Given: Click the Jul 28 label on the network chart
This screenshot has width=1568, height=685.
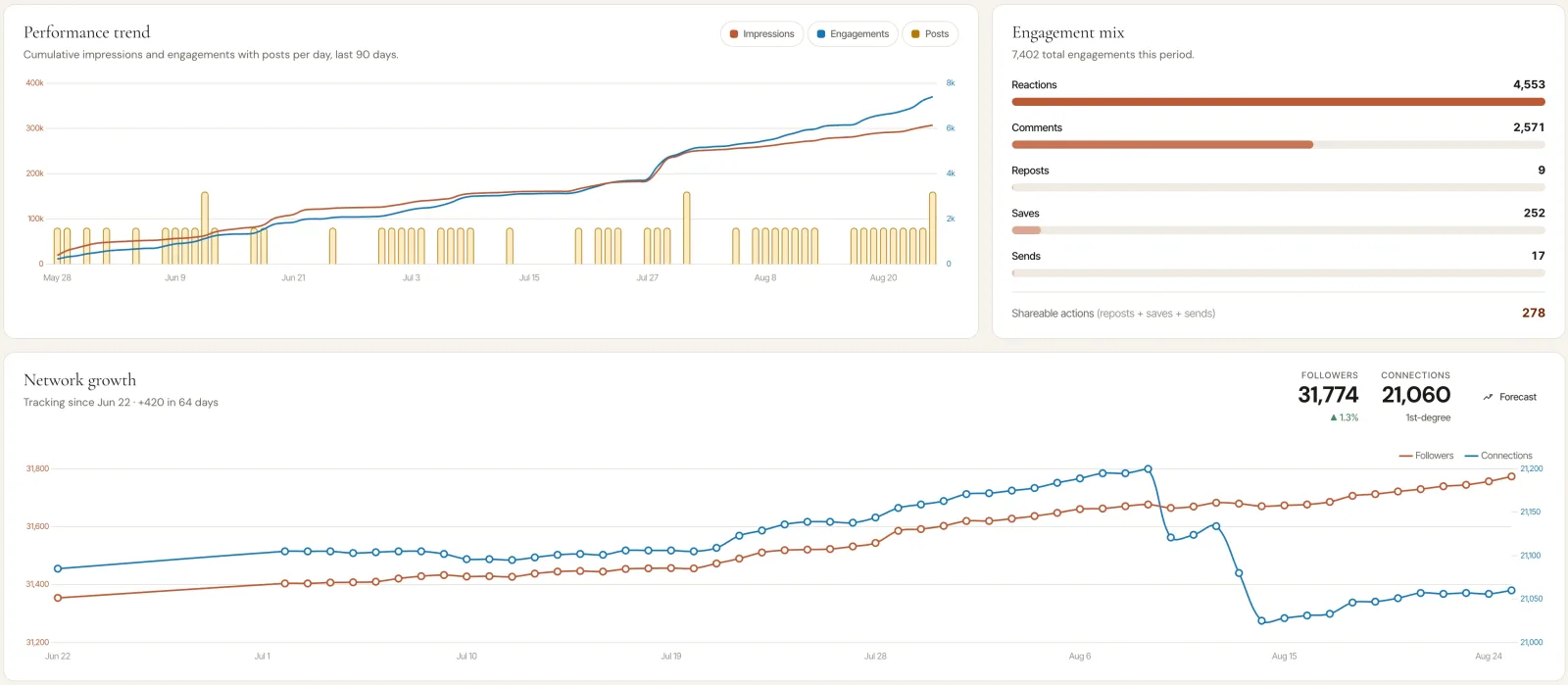Looking at the screenshot, I should coord(875,657).
